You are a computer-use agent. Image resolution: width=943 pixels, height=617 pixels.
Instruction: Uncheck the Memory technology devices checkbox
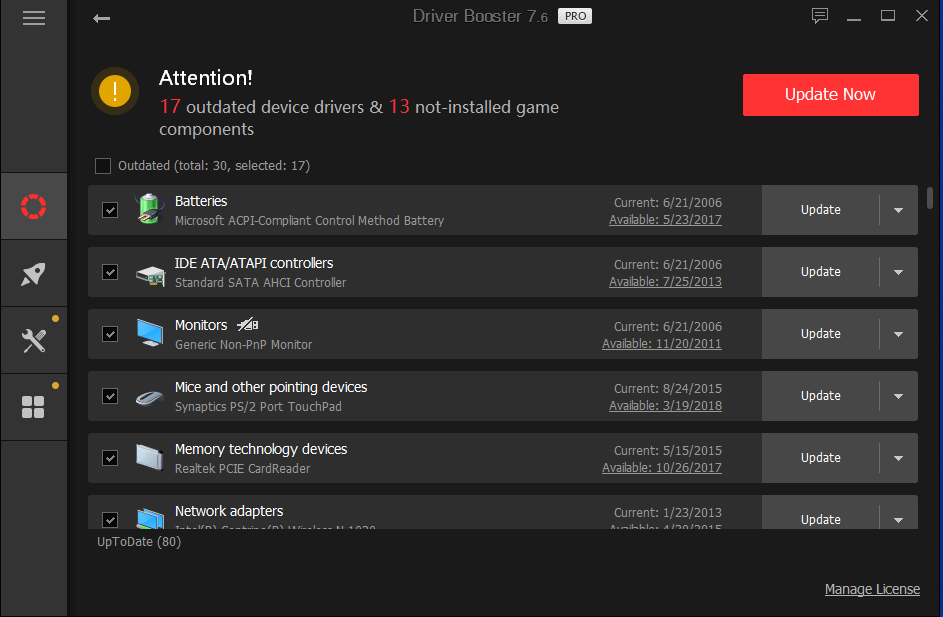tap(110, 458)
